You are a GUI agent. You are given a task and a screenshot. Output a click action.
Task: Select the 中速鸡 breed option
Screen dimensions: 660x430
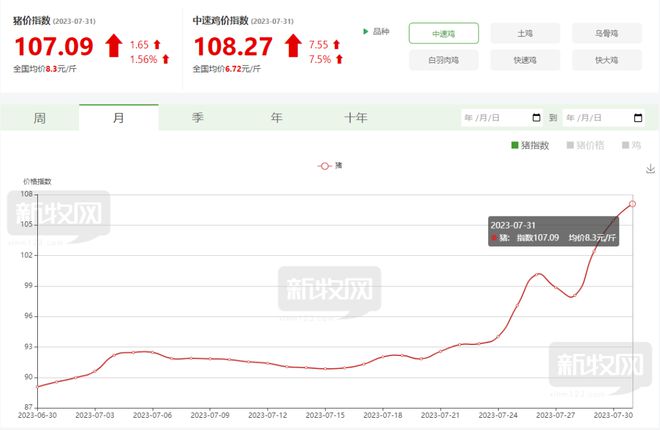(443, 33)
